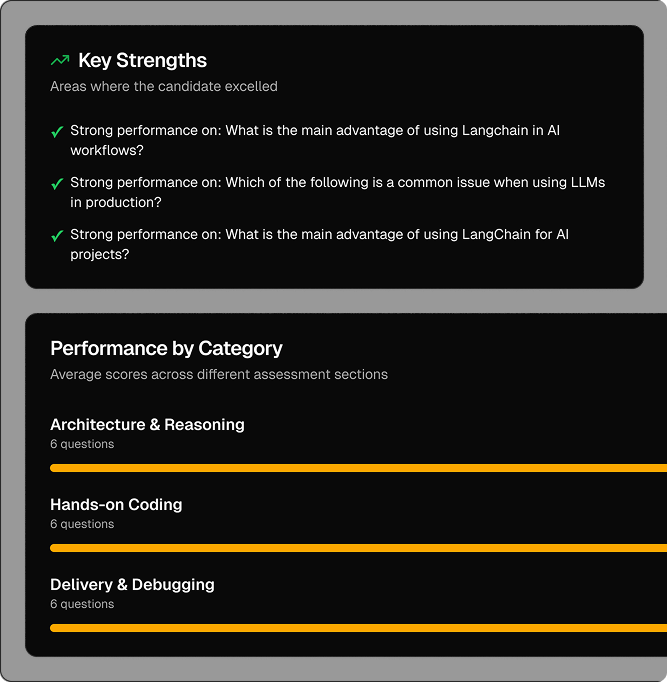Screen dimensions: 667x682
Task: Select the Delivery & Debugging category label
Action: point(132,585)
